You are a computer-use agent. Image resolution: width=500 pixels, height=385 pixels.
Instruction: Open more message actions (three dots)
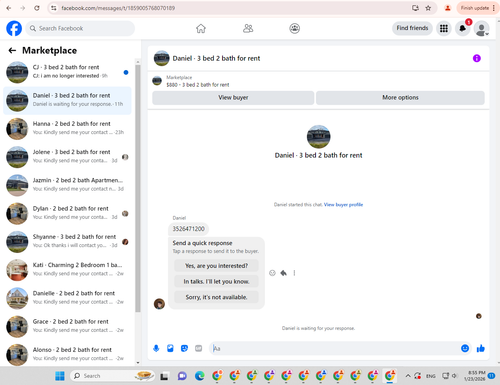[x=294, y=273]
